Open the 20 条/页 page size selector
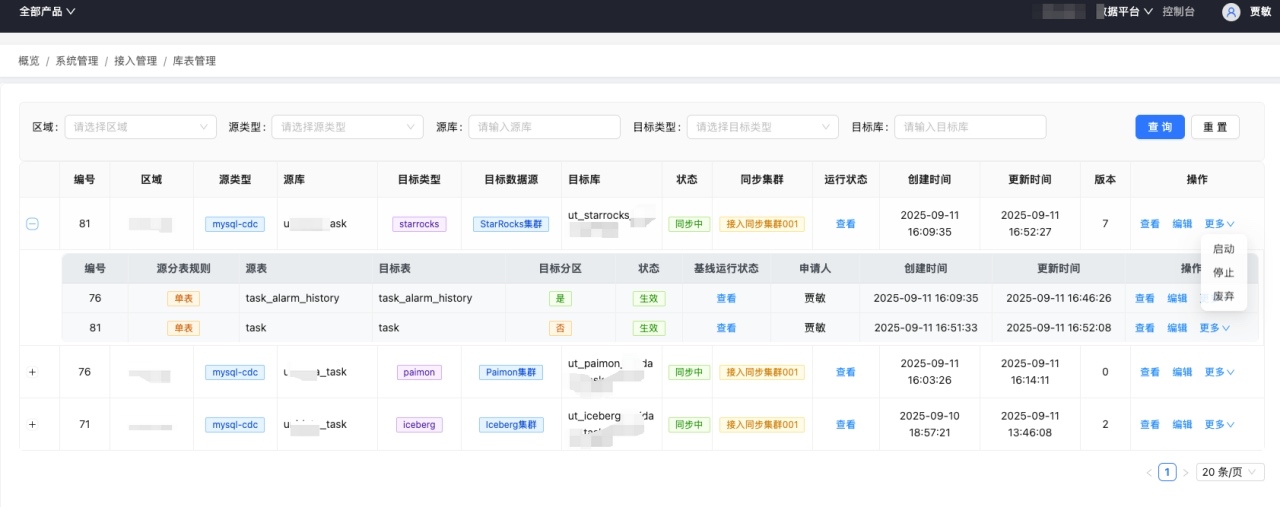 pos(1230,472)
